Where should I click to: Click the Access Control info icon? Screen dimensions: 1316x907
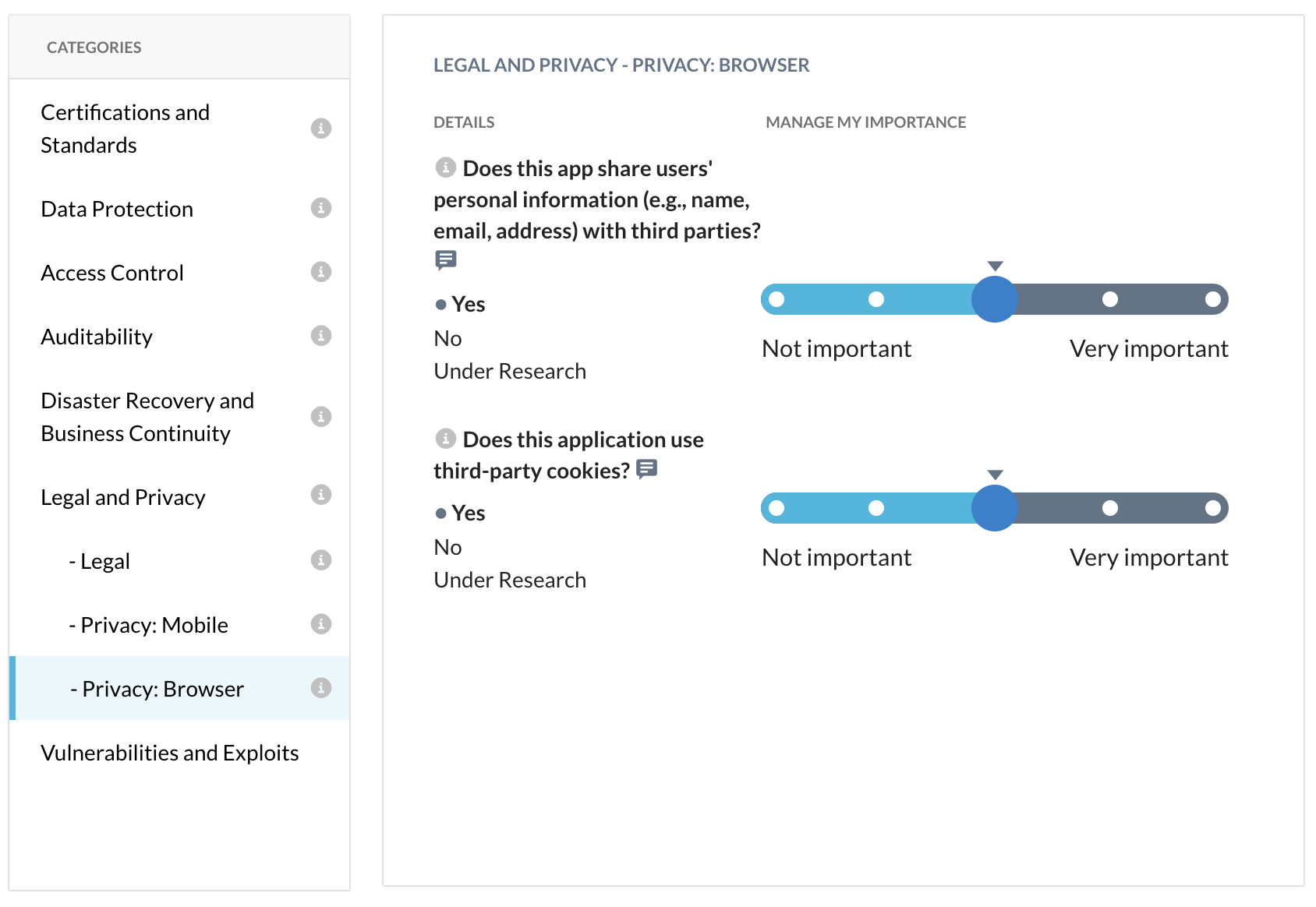(321, 272)
